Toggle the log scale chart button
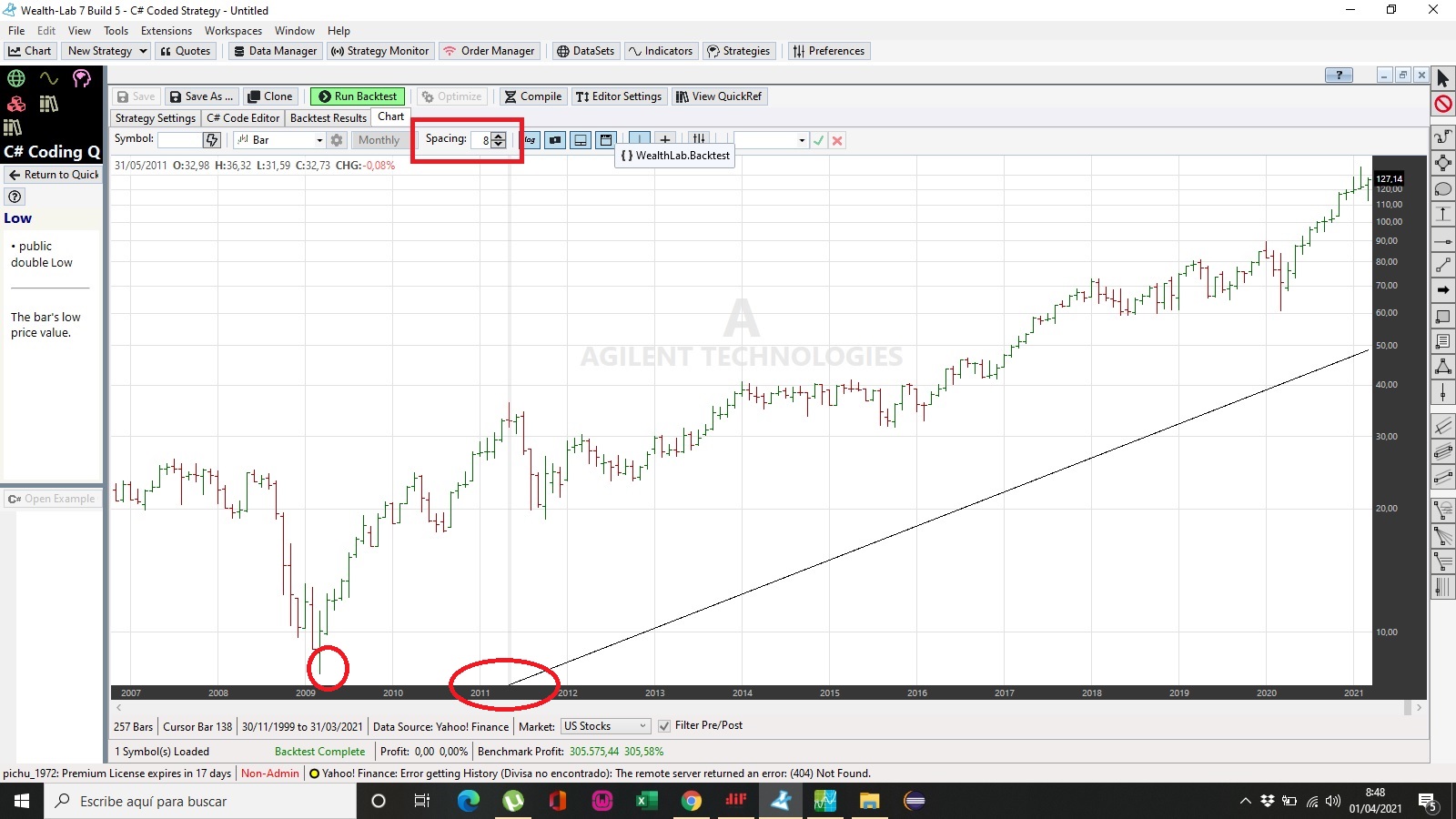Image resolution: width=1456 pixels, height=819 pixels. (530, 140)
